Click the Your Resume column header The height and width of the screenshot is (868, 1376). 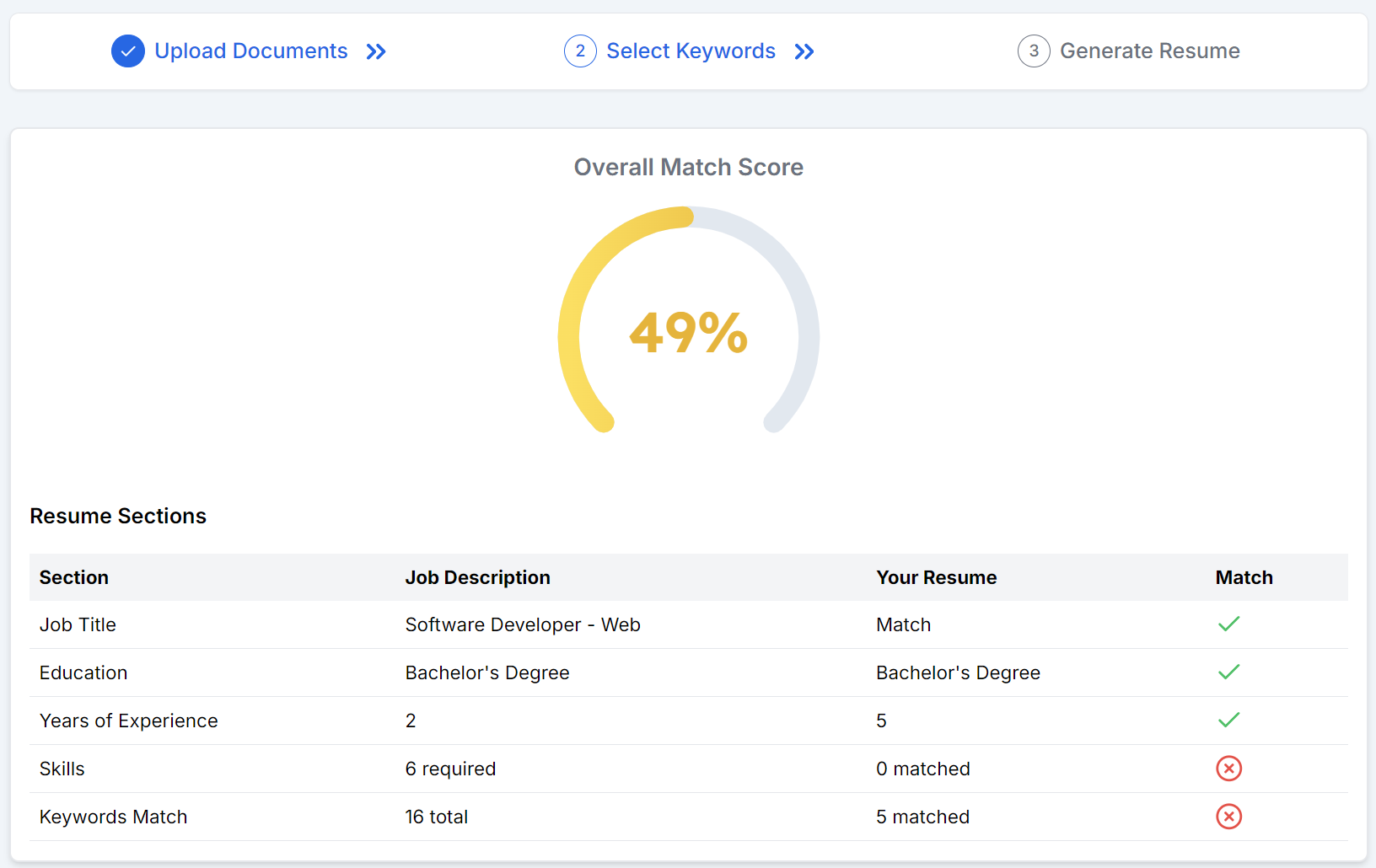pyautogui.click(x=937, y=577)
